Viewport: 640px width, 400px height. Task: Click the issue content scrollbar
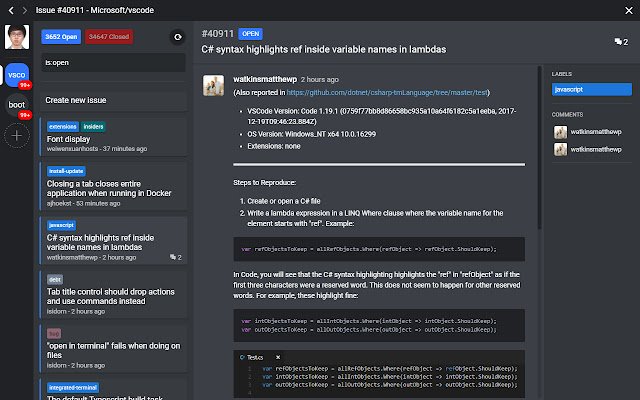[x=539, y=147]
